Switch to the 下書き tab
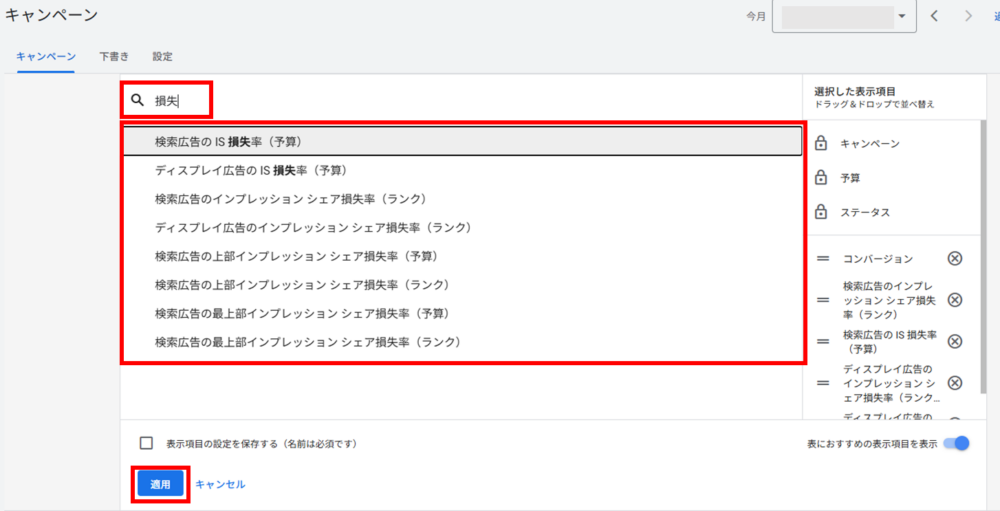The image size is (1000, 511). coord(113,56)
